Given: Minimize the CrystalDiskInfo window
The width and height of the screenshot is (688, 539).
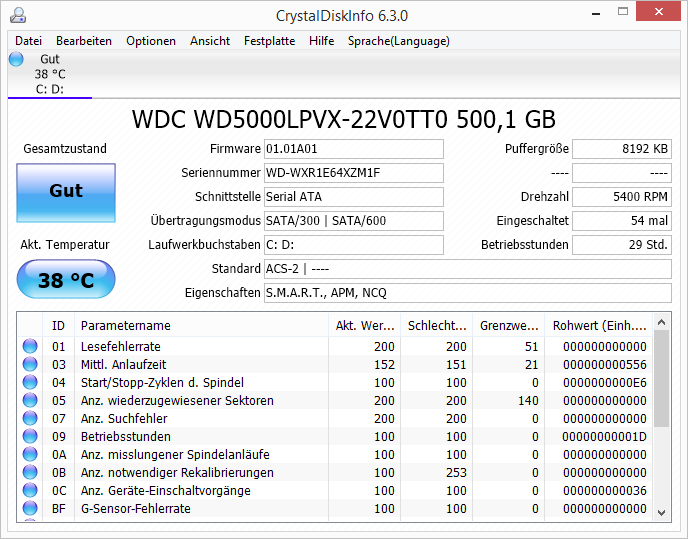Looking at the screenshot, I should [x=596, y=13].
